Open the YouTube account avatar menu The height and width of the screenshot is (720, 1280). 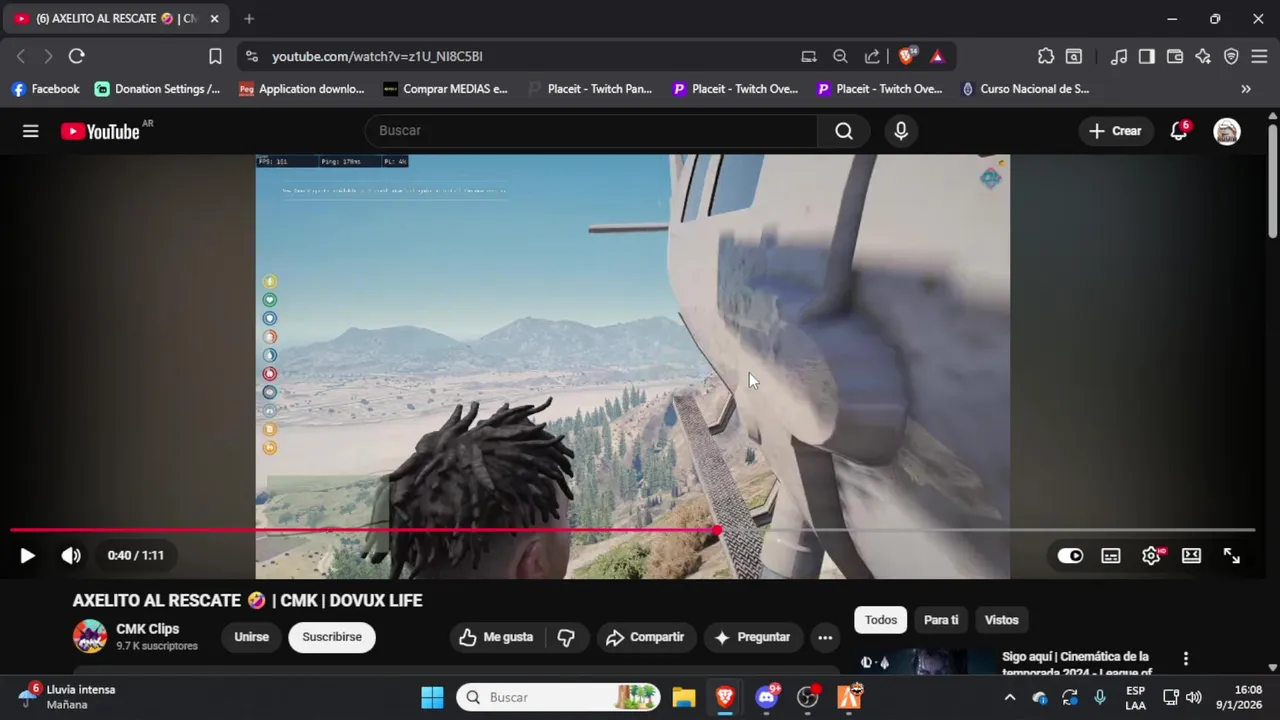[x=1227, y=131]
